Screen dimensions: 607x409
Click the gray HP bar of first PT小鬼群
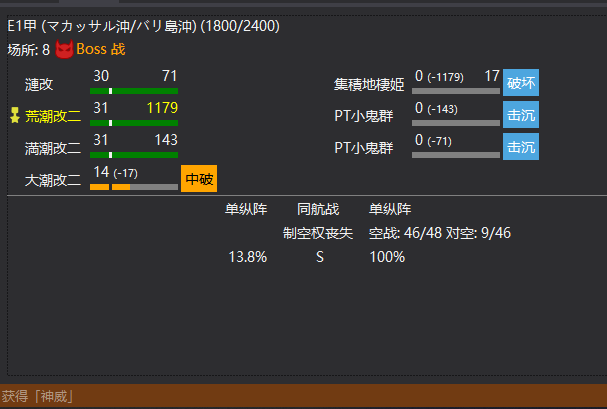point(456,123)
